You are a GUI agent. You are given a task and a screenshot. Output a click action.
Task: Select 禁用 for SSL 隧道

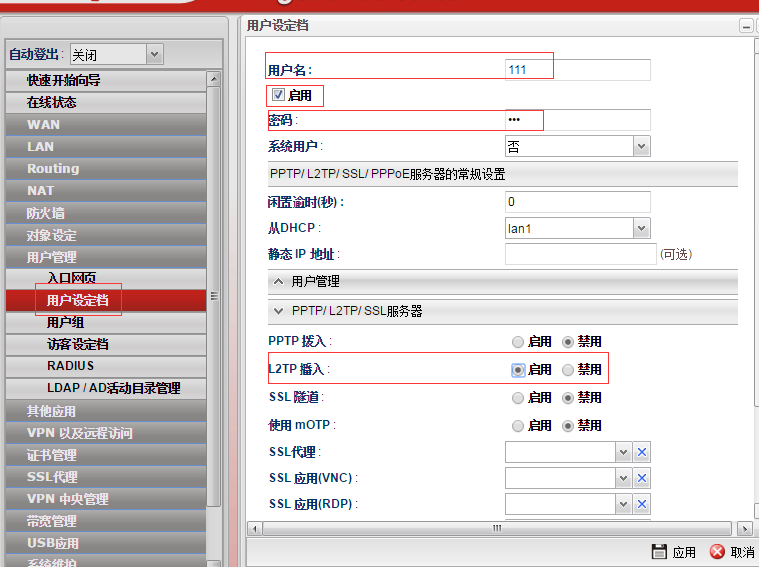pyautogui.click(x=568, y=398)
